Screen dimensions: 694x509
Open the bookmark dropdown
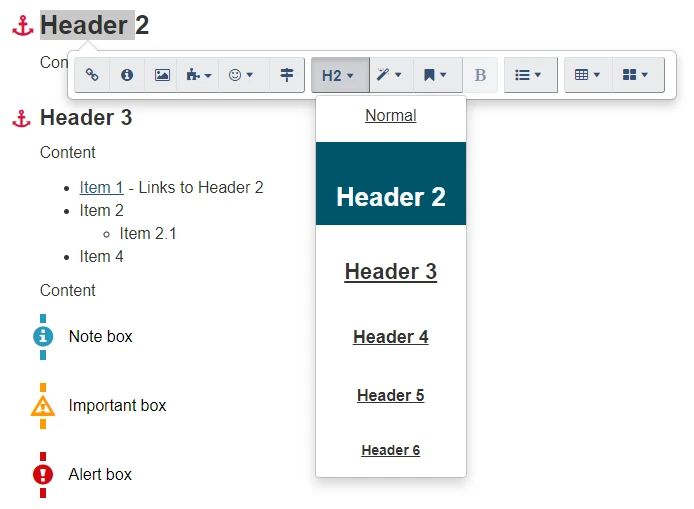tap(437, 75)
